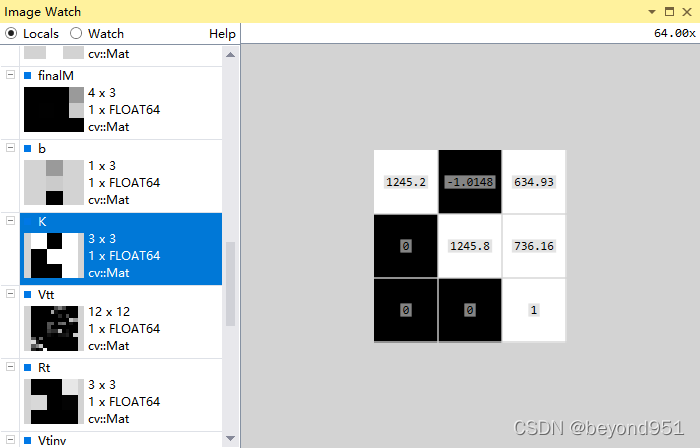
Task: Click the 12 x 12 size text
Action: [109, 311]
